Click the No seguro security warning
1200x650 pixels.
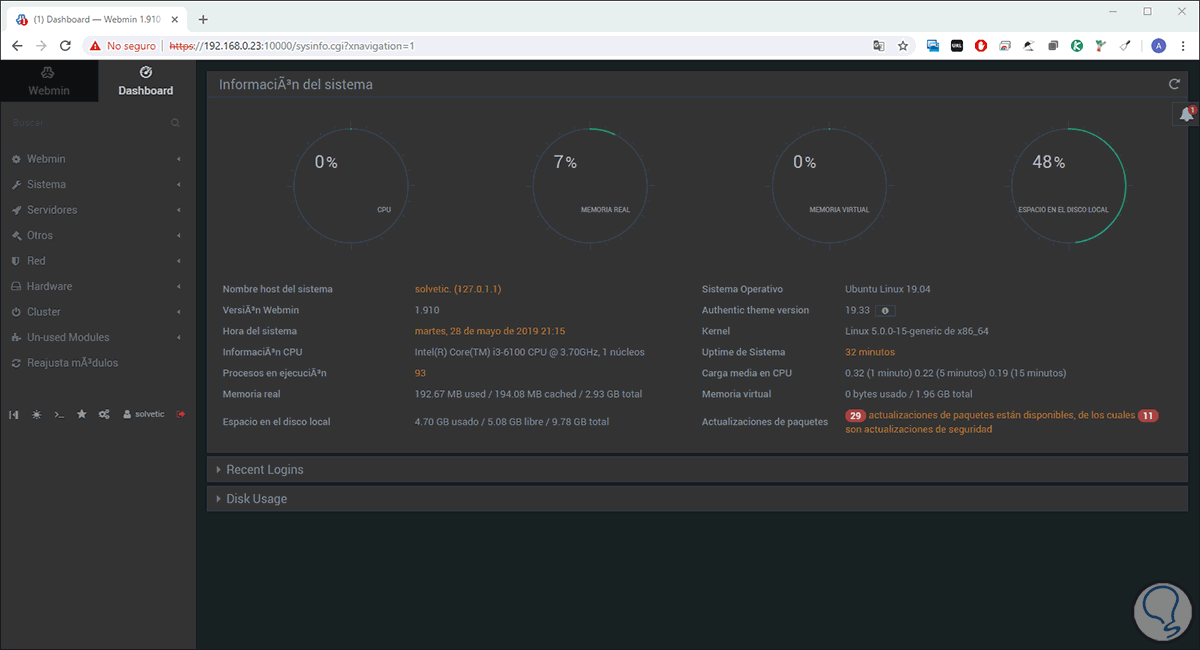(x=124, y=46)
